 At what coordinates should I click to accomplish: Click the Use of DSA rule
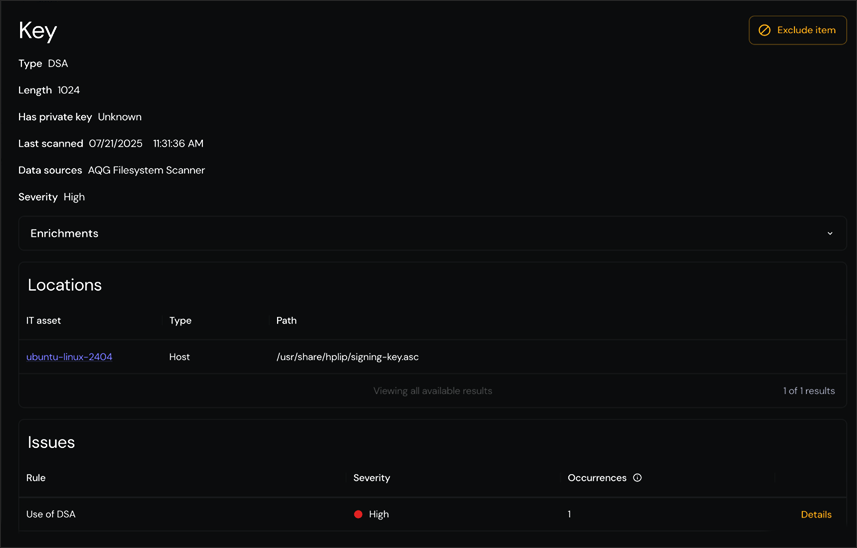pos(51,514)
